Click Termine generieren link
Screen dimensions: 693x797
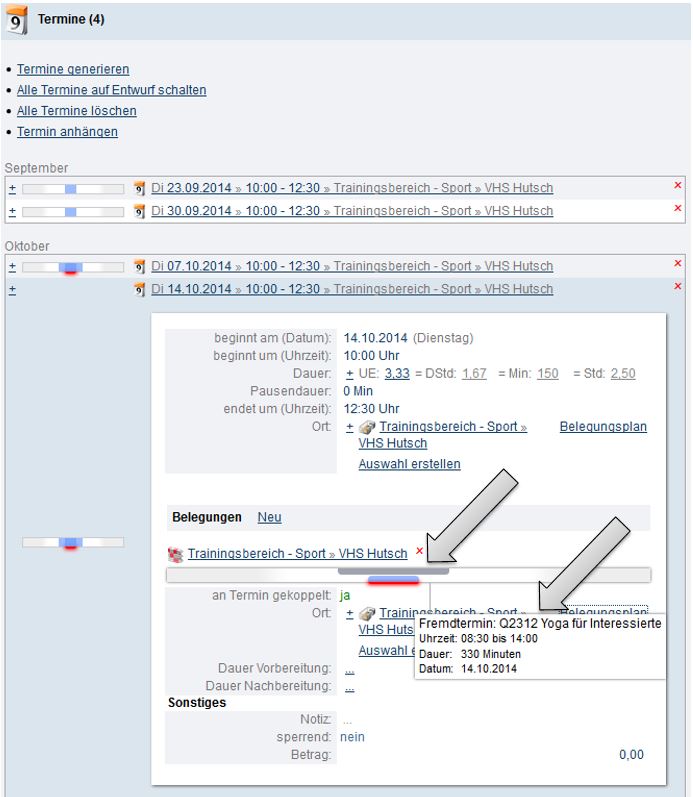click(x=73, y=70)
